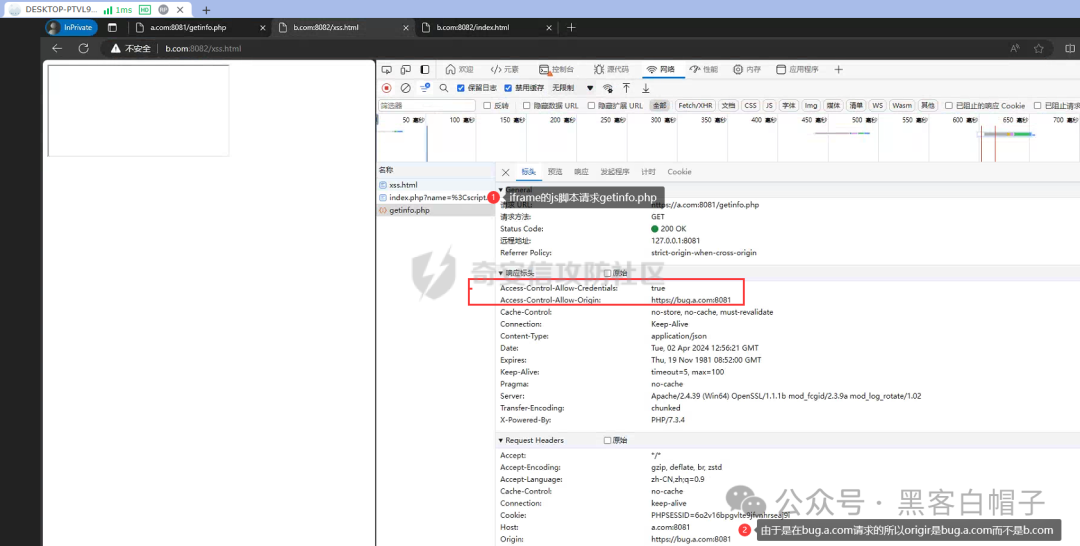Toggle Disable cache checkbox (禁用缓存)
The width and height of the screenshot is (1080, 546).
coord(508,88)
